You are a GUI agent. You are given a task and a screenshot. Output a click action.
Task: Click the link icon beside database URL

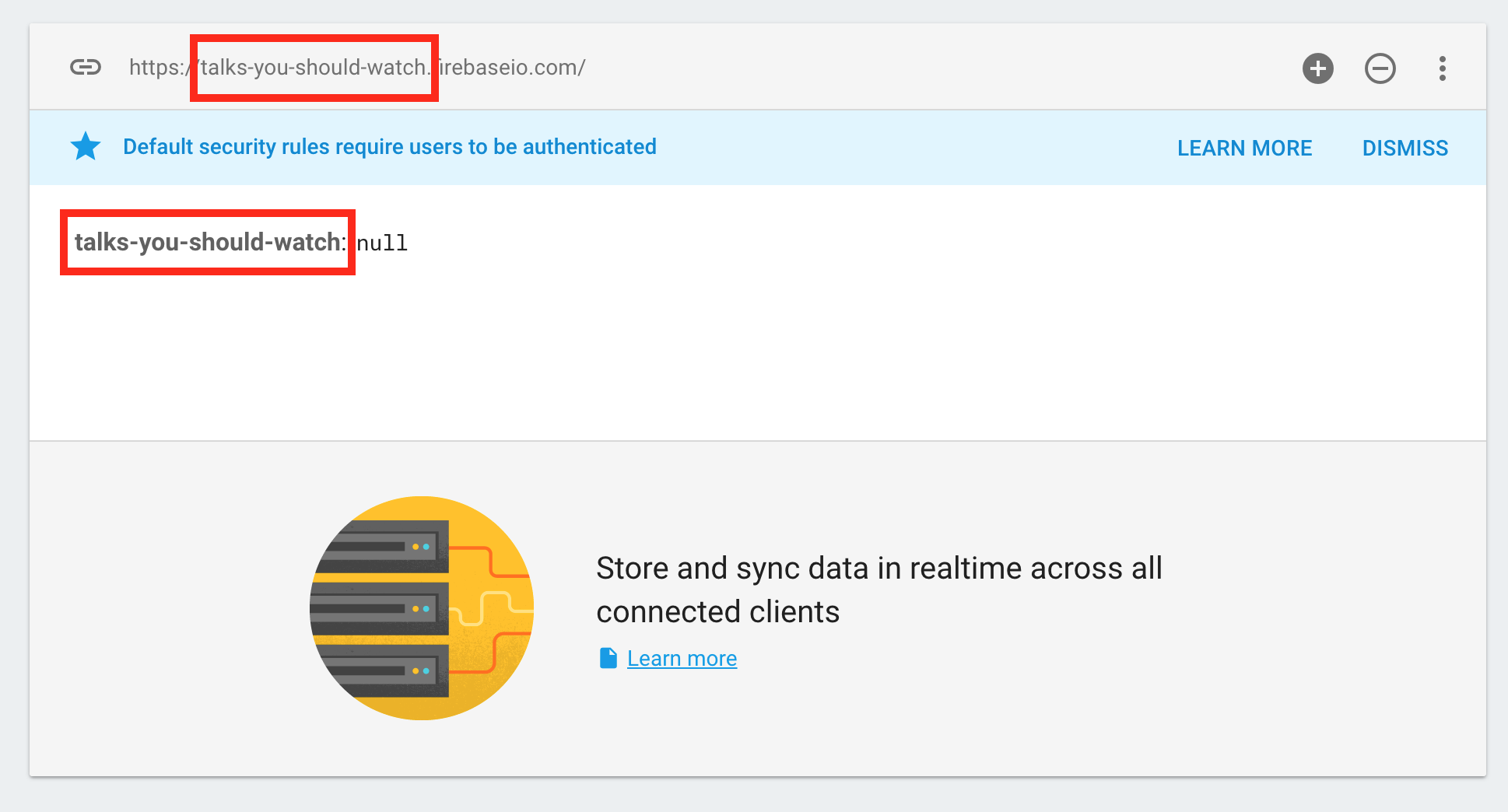point(86,68)
